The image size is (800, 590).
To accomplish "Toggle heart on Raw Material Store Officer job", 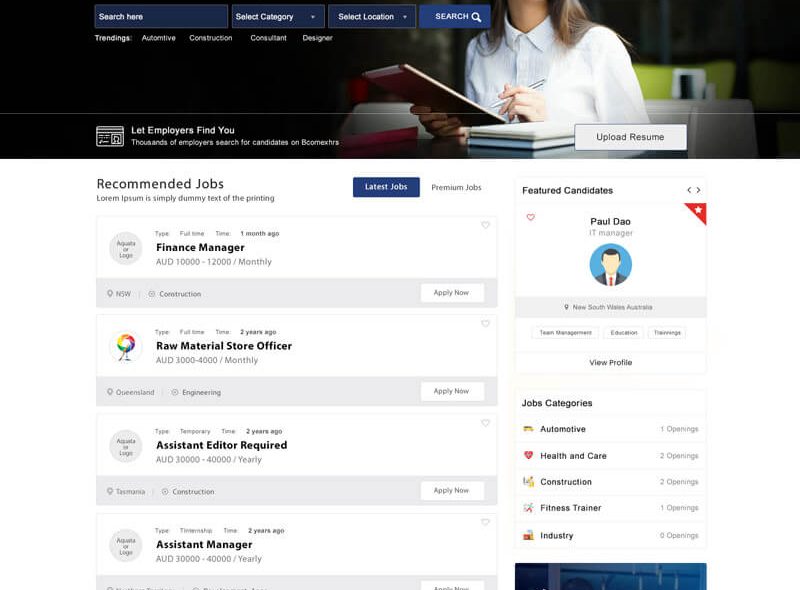I will [x=485, y=324].
